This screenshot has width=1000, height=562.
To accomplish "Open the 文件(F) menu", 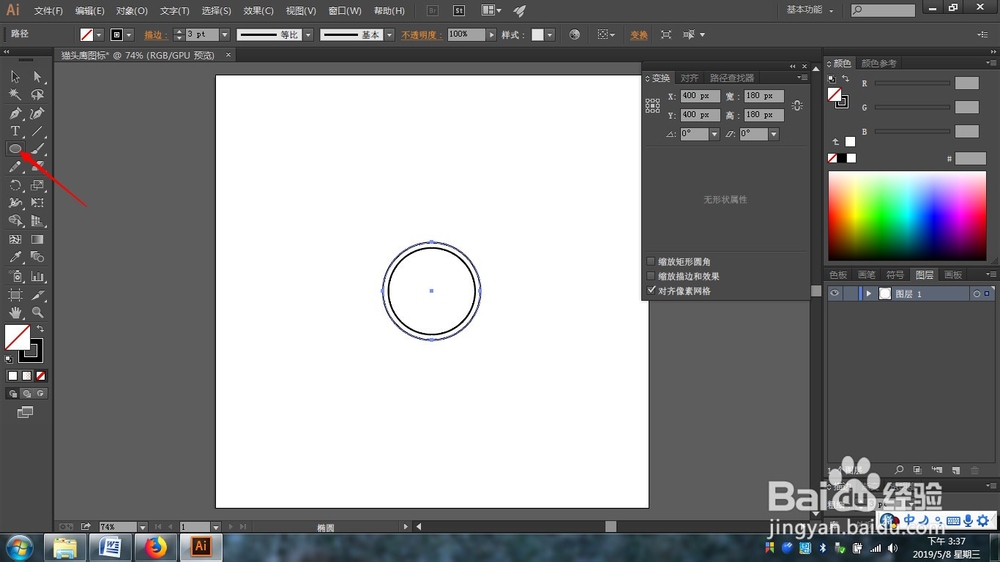I will (48, 11).
